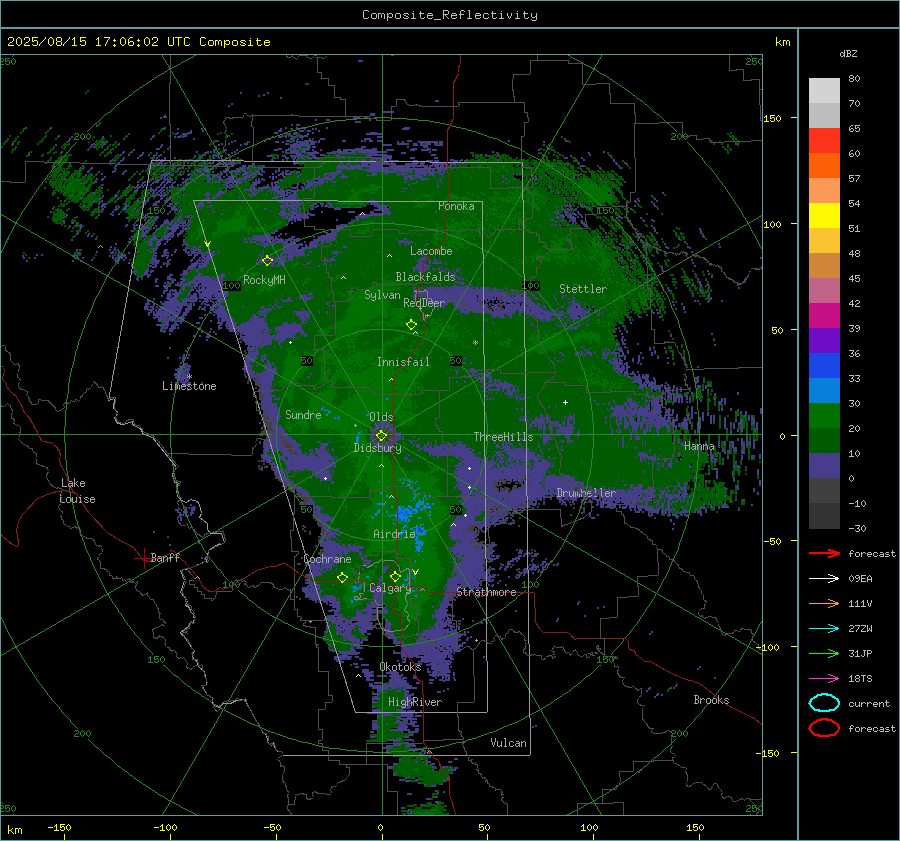Click the Brooks label
Screen dimensions: 900x841
711,700
